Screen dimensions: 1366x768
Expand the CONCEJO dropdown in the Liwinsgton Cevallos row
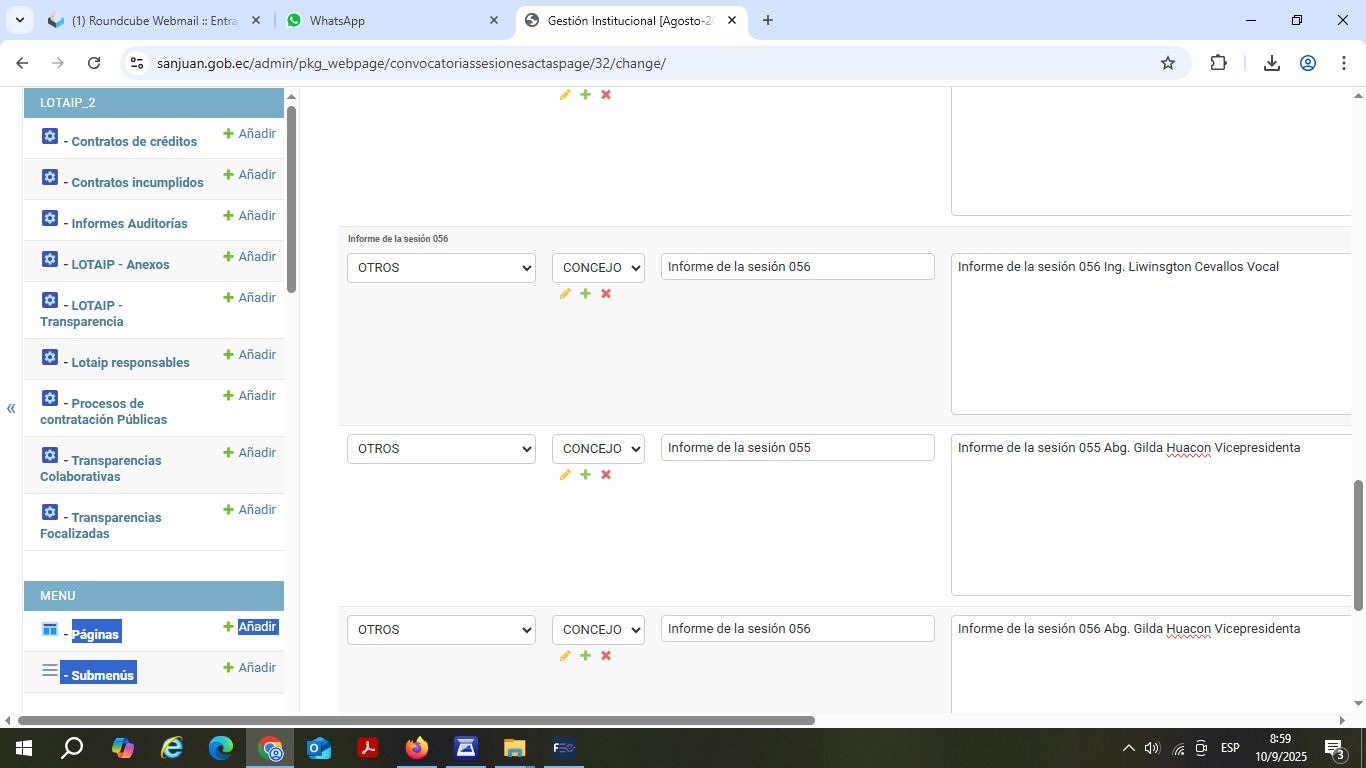tap(598, 268)
